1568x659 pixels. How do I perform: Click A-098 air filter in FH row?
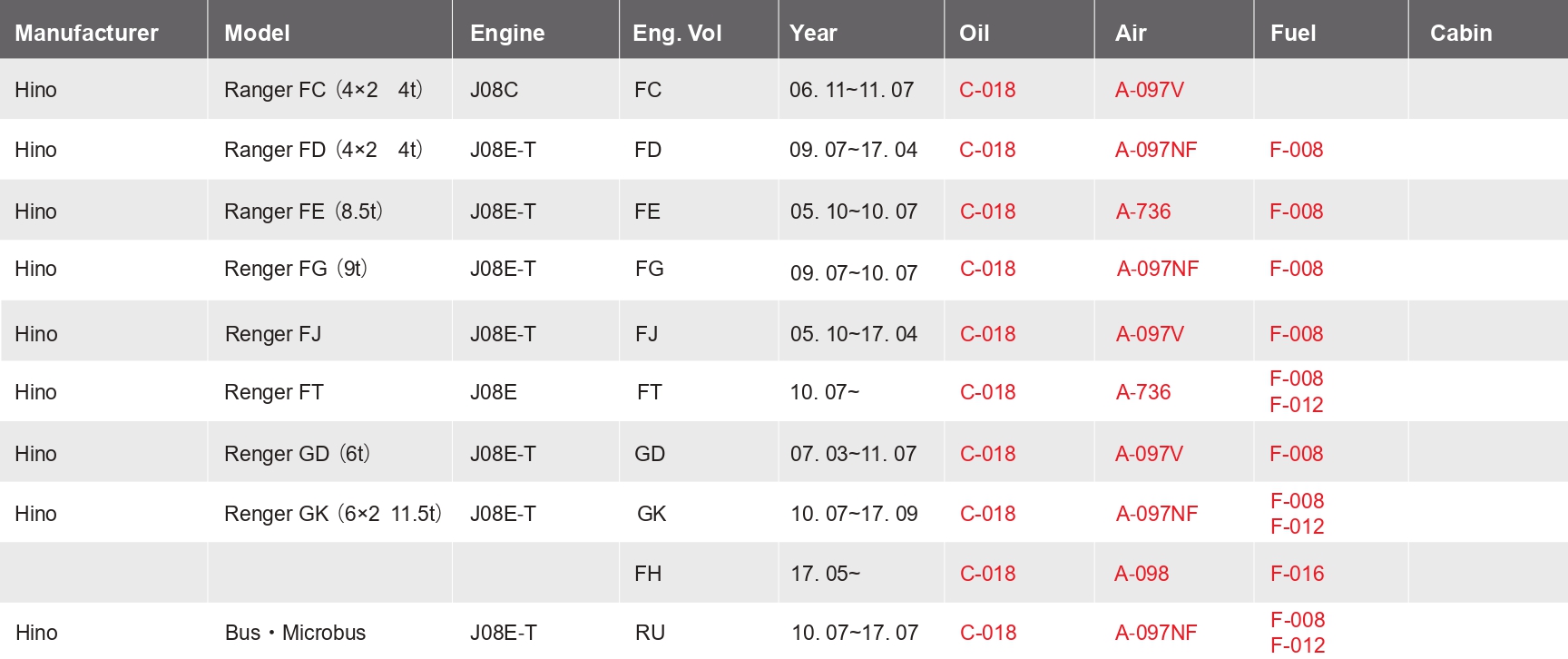click(x=1142, y=574)
